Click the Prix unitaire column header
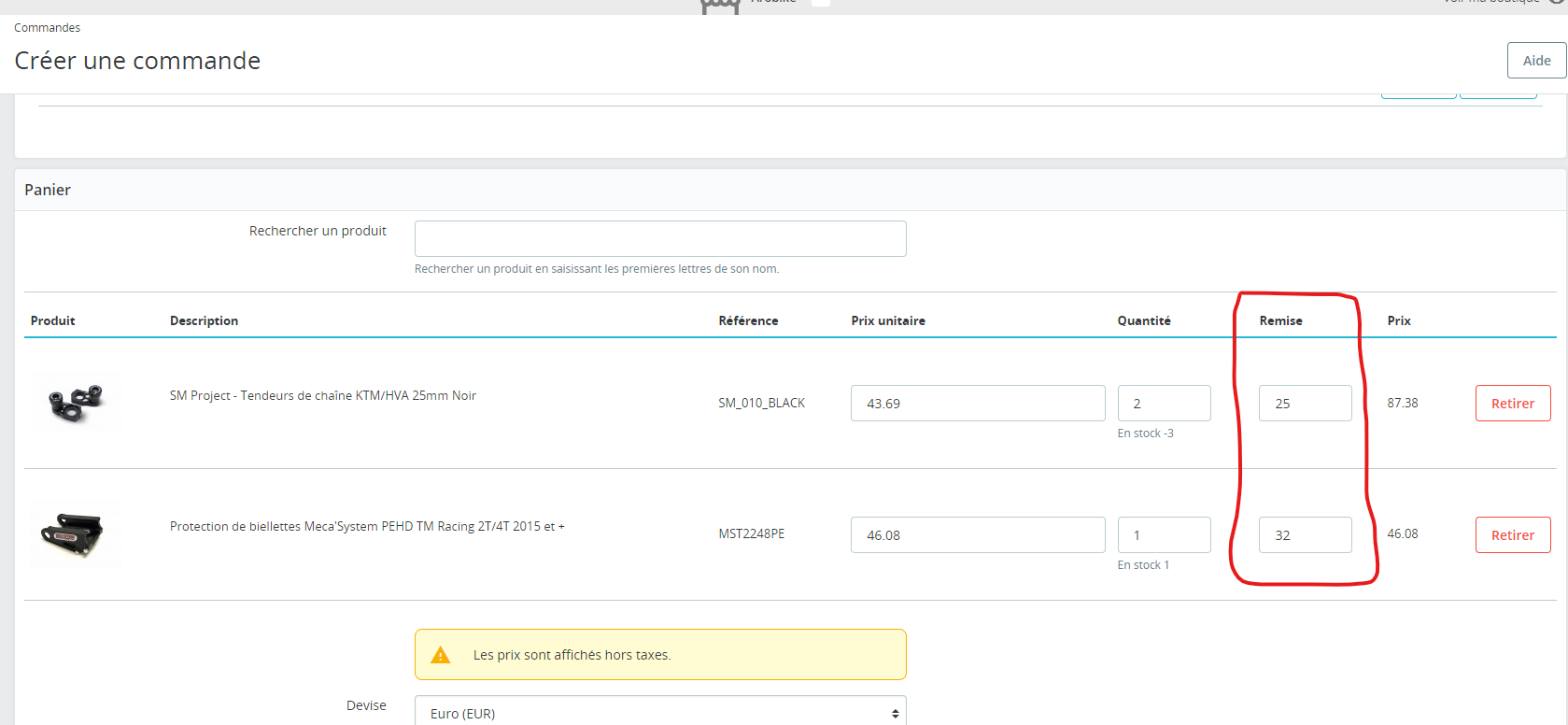The image size is (1568, 725). click(x=888, y=320)
